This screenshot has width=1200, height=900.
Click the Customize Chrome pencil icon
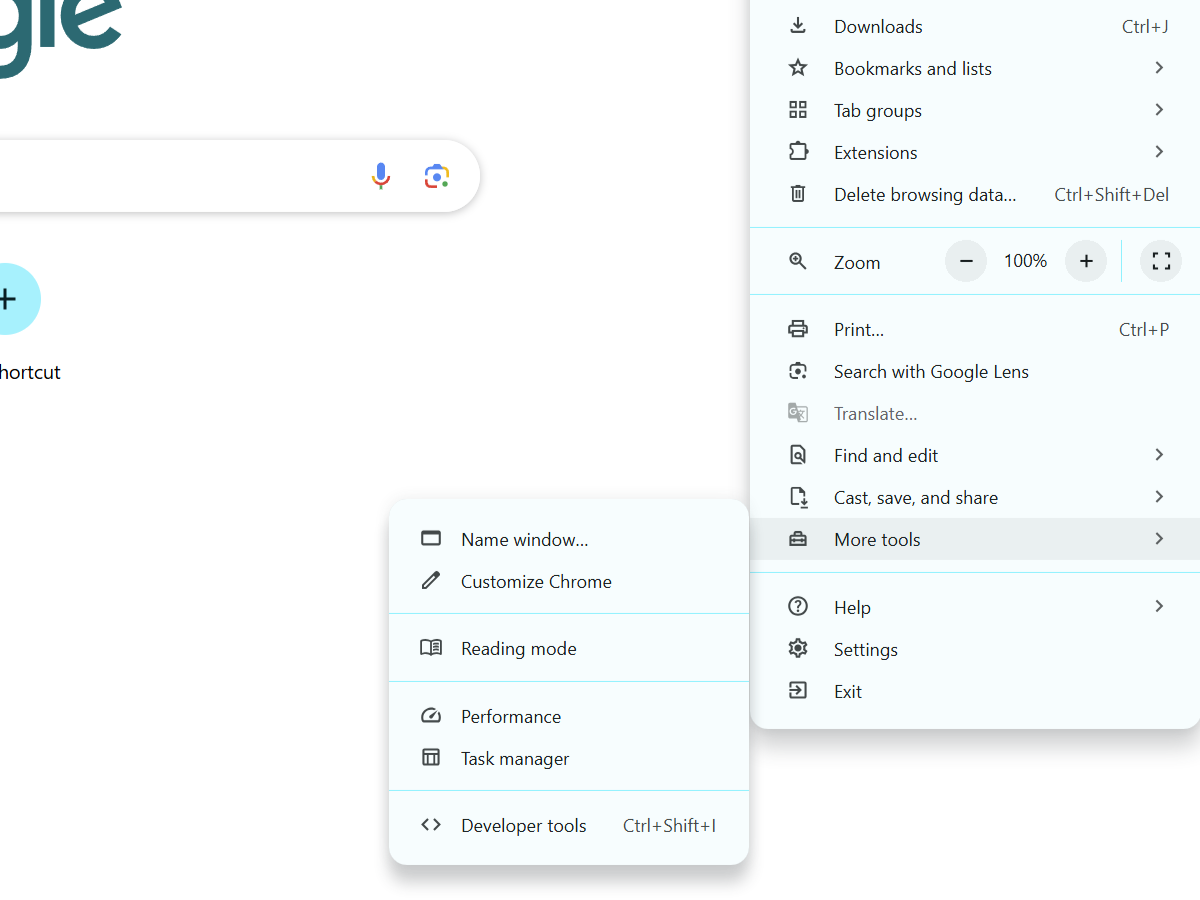pyautogui.click(x=431, y=581)
